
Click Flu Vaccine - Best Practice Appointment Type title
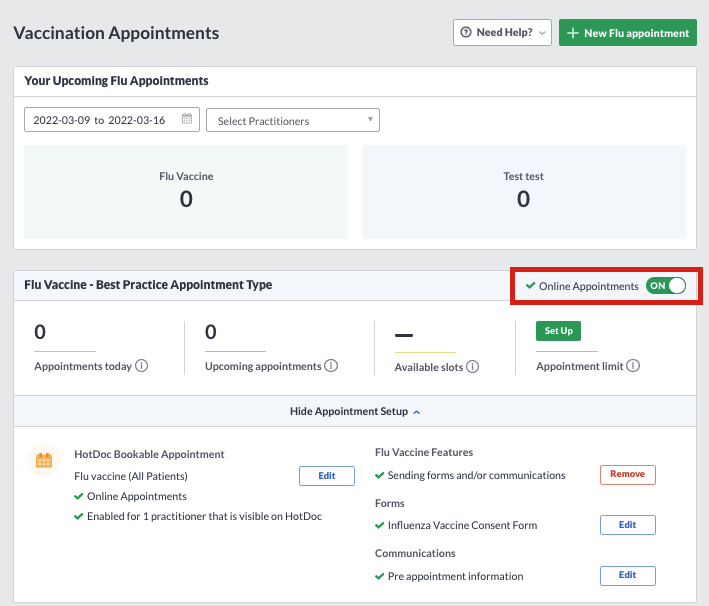coord(148,284)
